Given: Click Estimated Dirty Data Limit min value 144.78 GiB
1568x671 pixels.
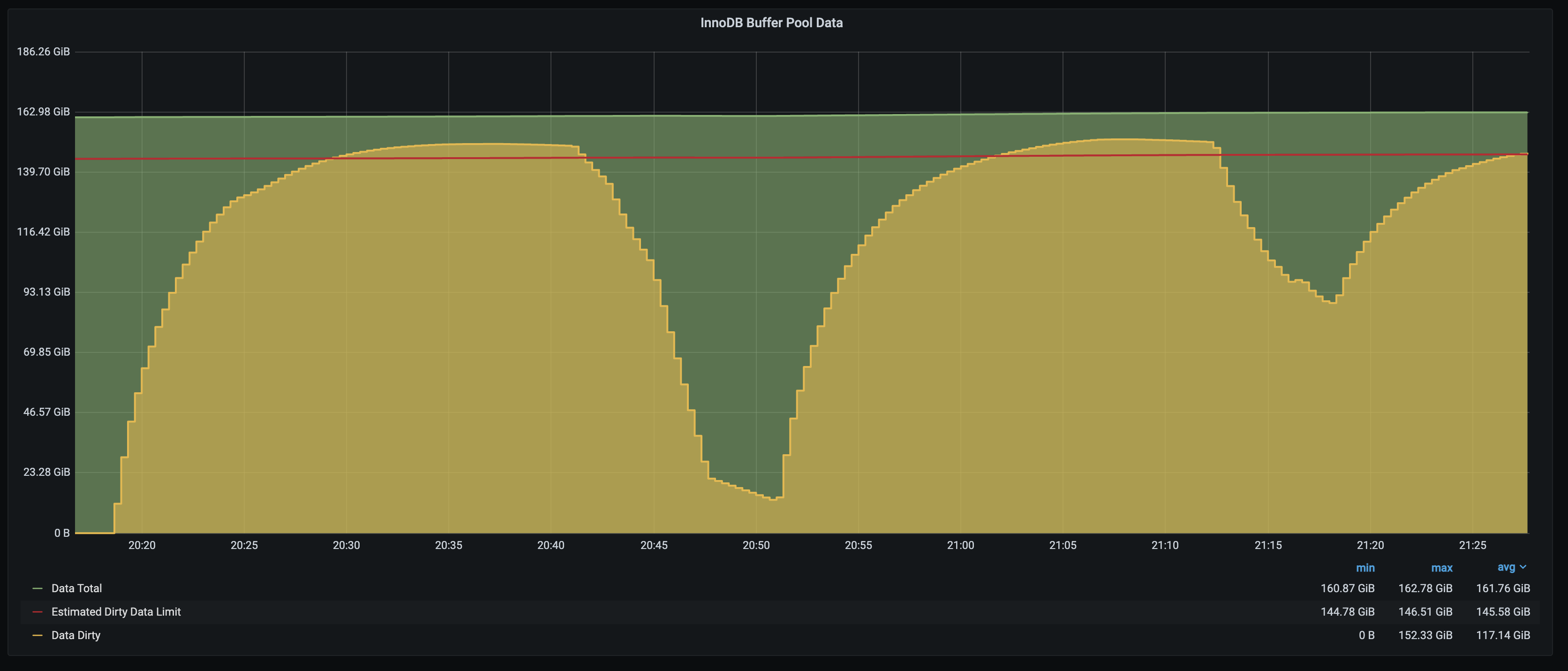Looking at the screenshot, I should [x=1347, y=612].
